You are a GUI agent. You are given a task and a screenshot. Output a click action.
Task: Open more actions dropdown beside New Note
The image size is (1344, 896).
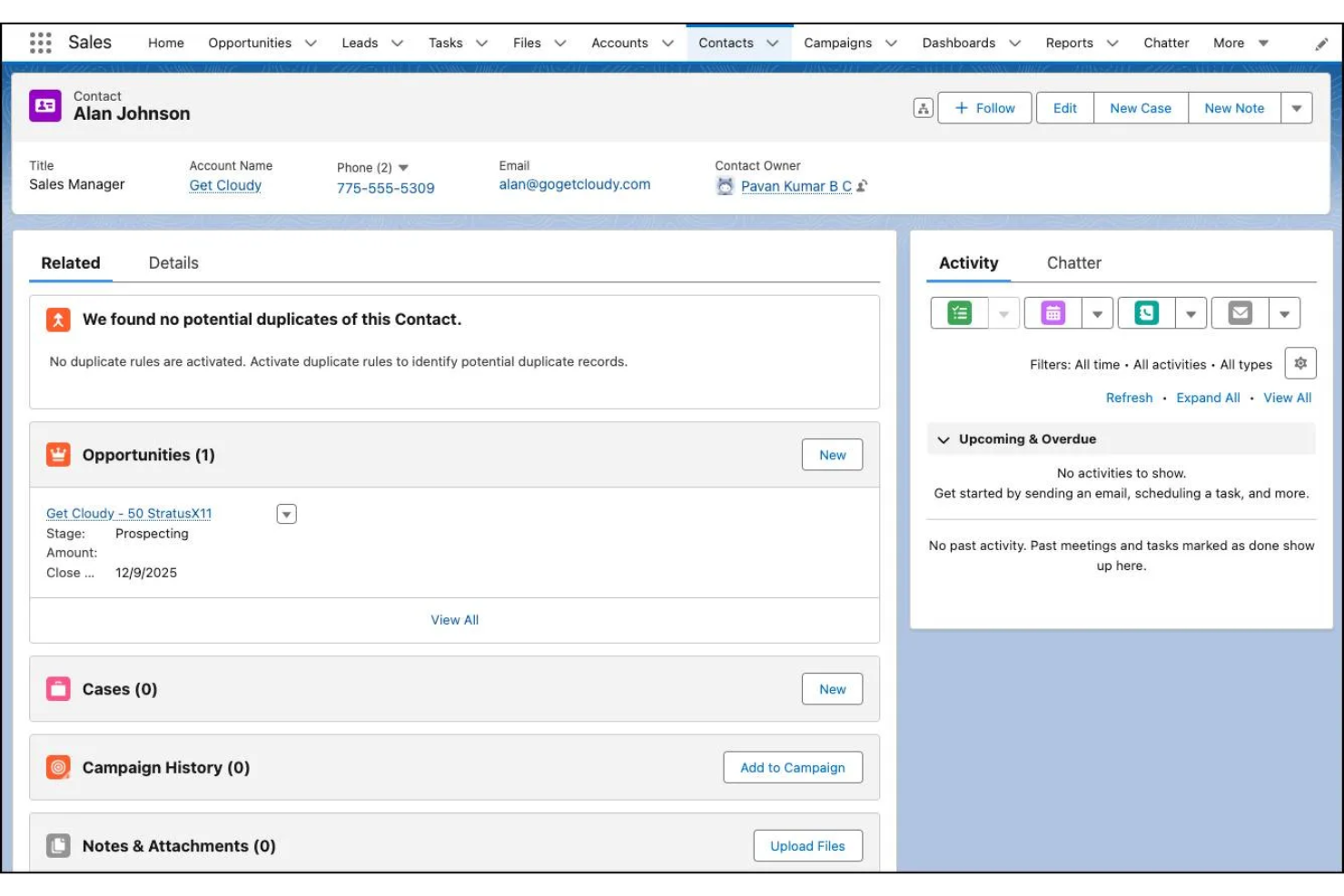(1296, 108)
